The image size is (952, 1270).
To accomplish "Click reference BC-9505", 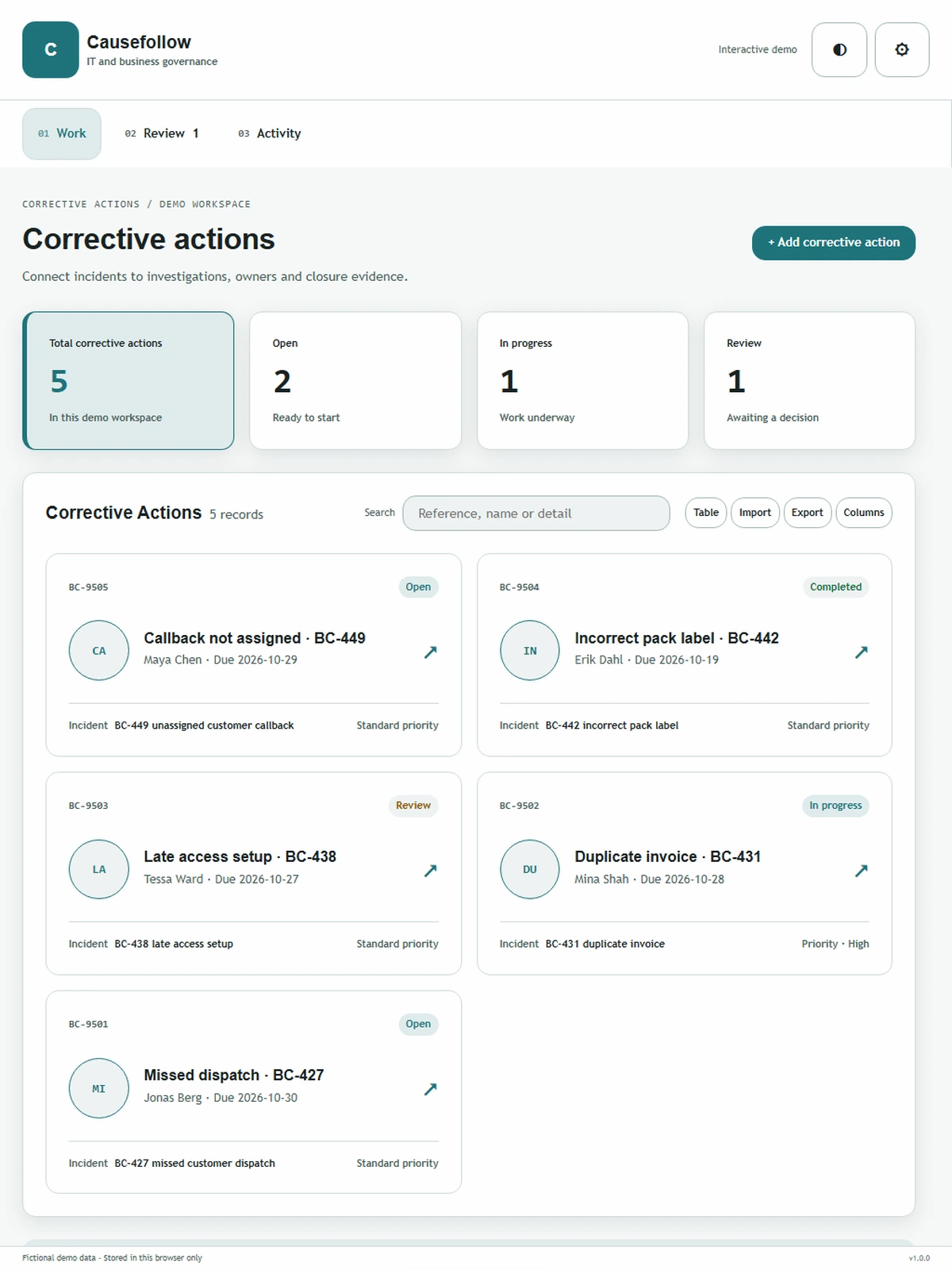I will point(88,587).
